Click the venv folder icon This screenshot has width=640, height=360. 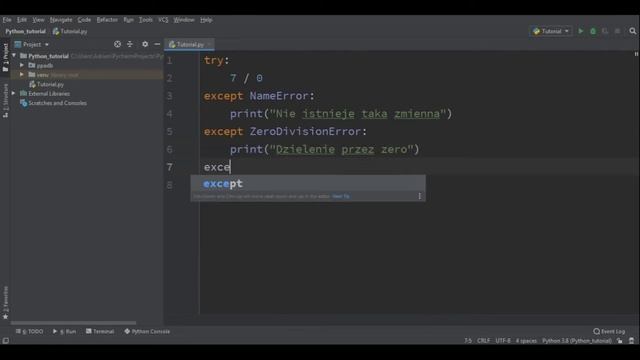point(32,75)
